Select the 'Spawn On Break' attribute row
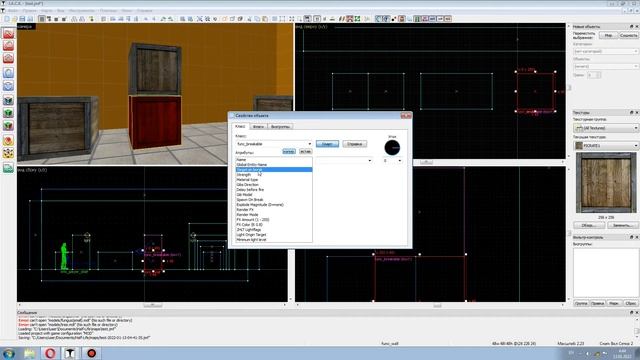This screenshot has width=640, height=360. [274, 200]
